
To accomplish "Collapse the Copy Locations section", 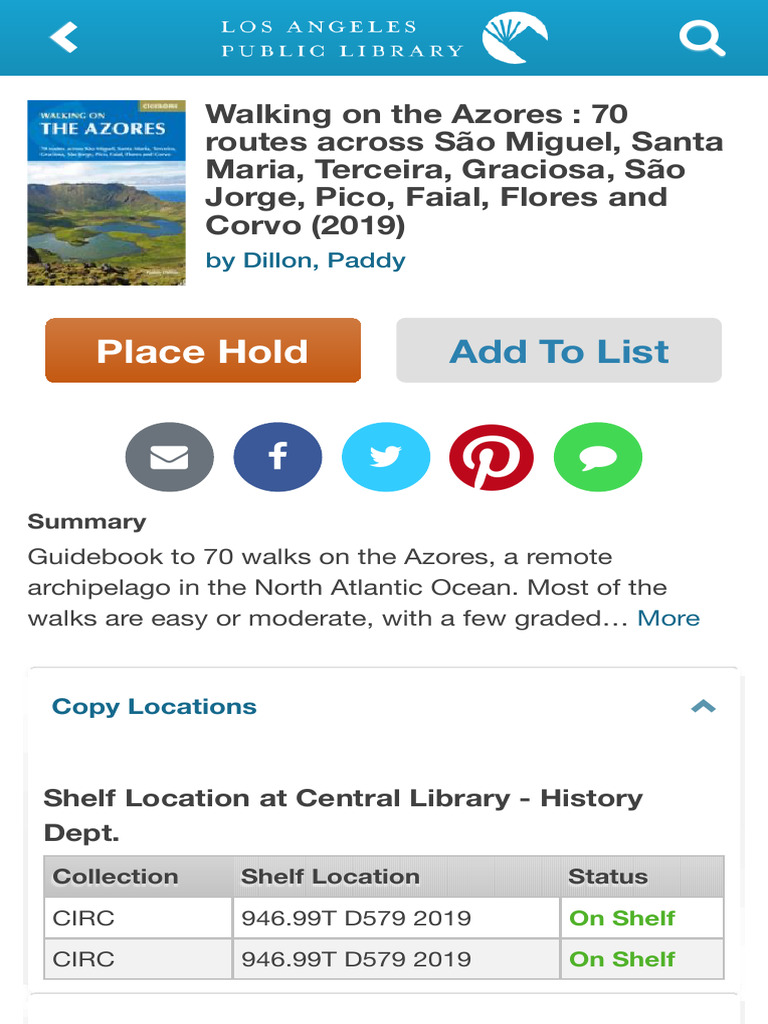I will click(703, 707).
